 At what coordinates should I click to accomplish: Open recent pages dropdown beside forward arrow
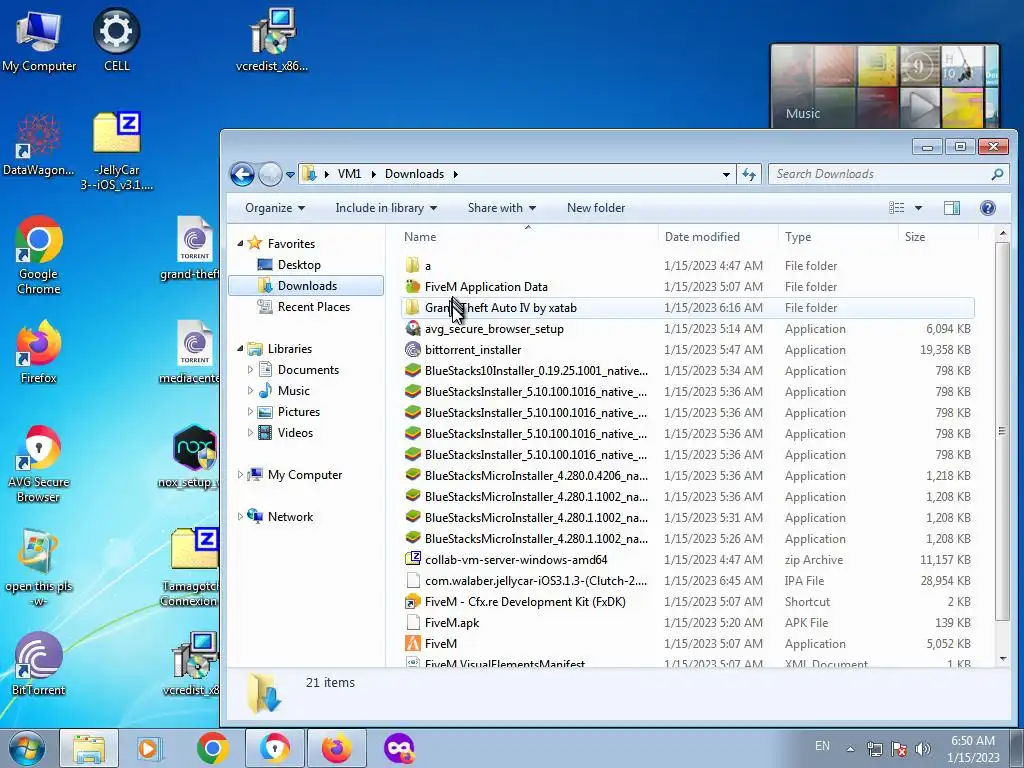click(x=290, y=174)
